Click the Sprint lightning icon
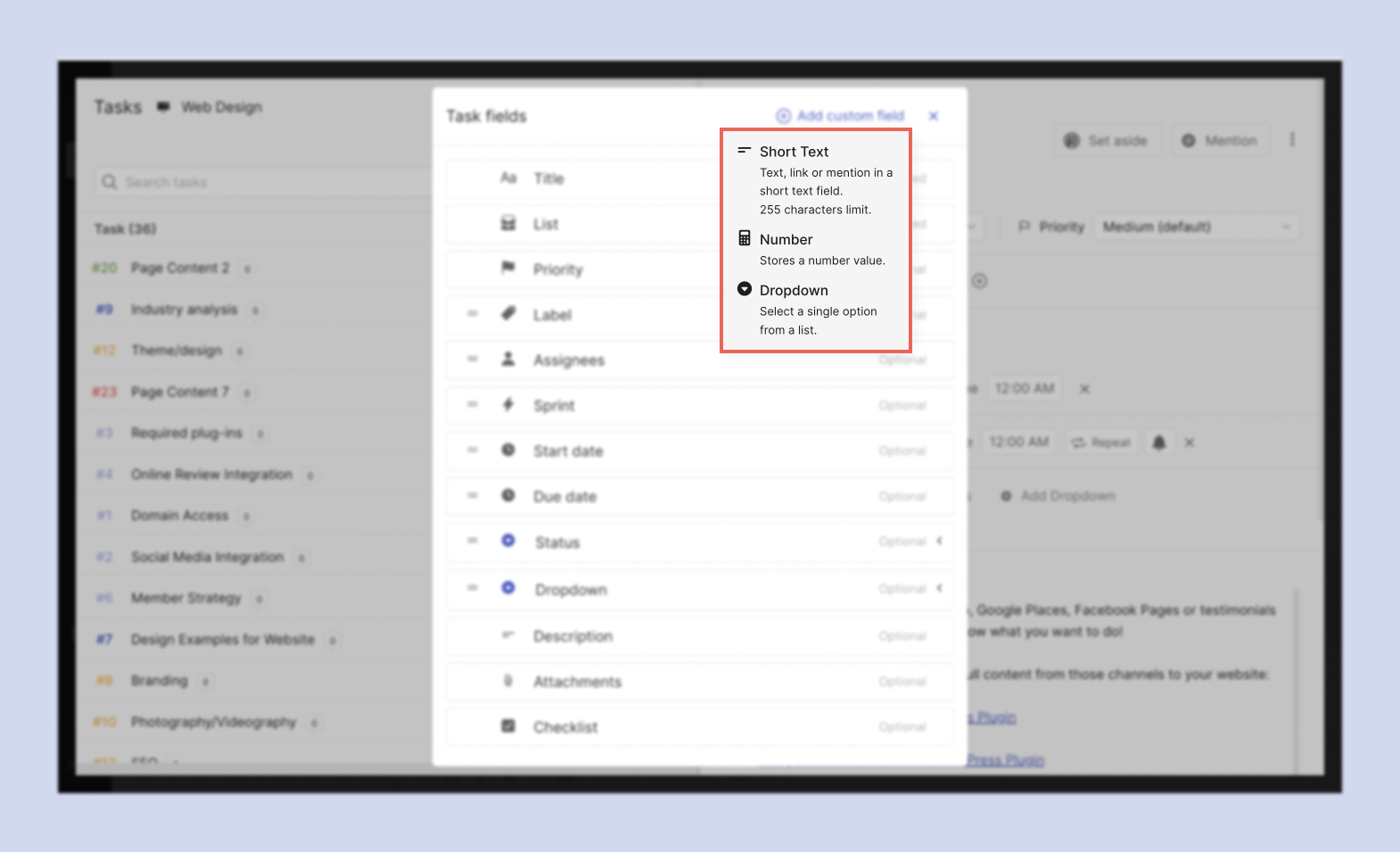The width and height of the screenshot is (1400, 852). tap(508, 404)
